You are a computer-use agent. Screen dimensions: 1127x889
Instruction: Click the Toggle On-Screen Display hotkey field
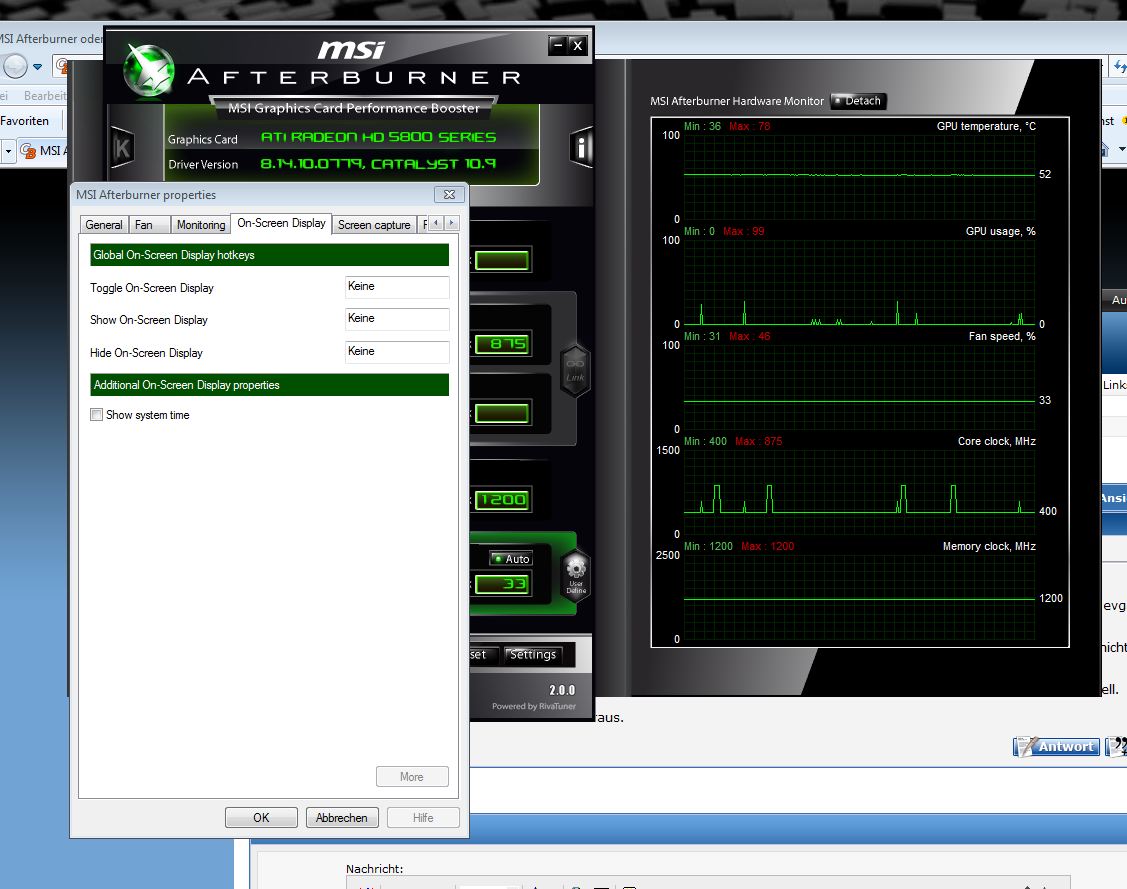(397, 287)
